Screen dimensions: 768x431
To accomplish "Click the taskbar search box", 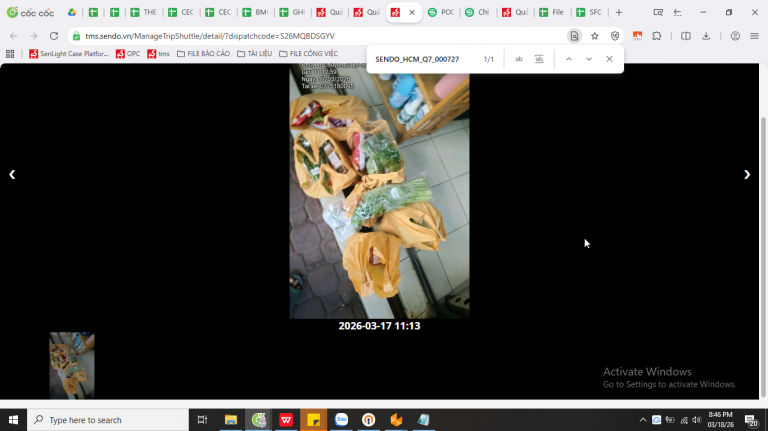I will (x=108, y=420).
